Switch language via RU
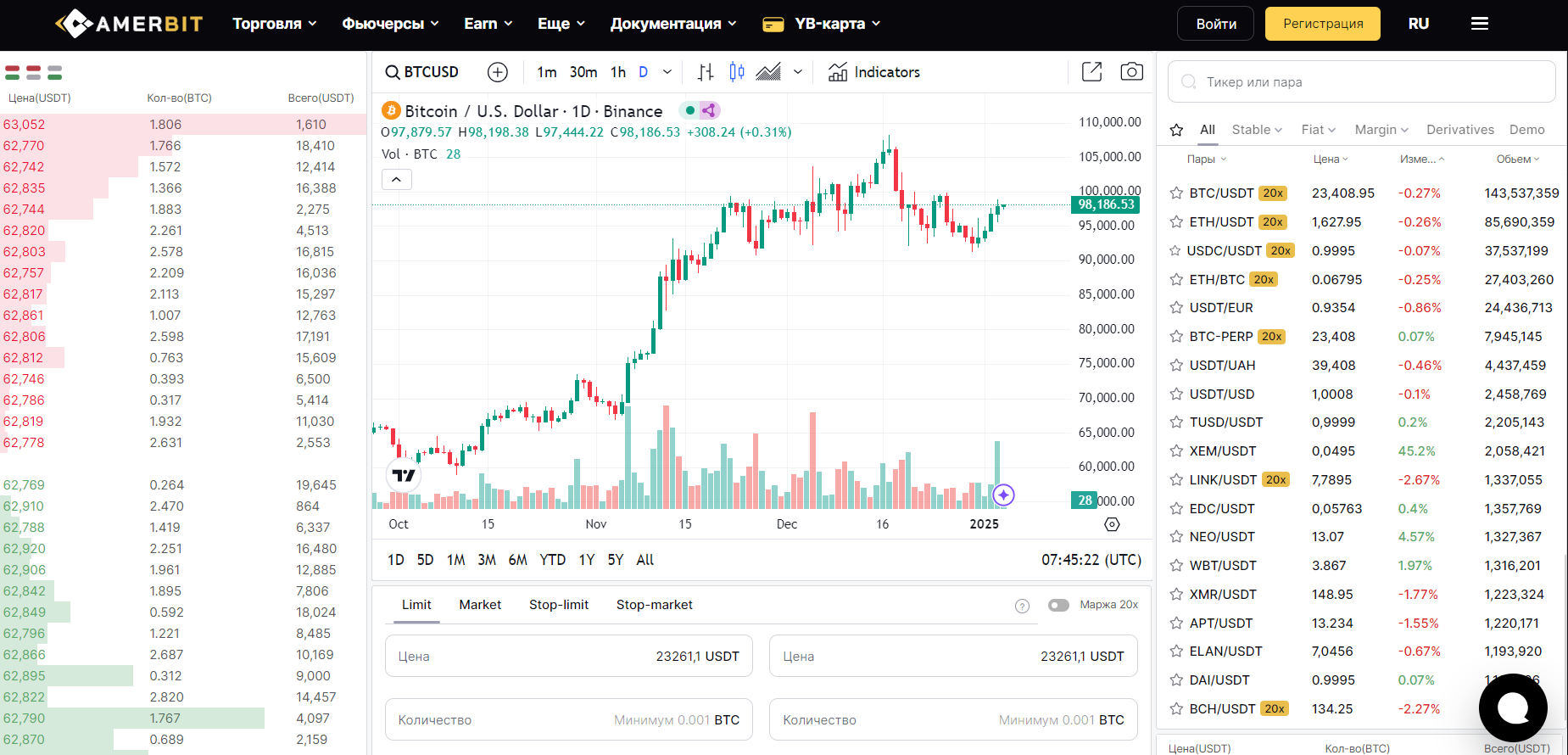The height and width of the screenshot is (755, 1568). tap(1419, 24)
